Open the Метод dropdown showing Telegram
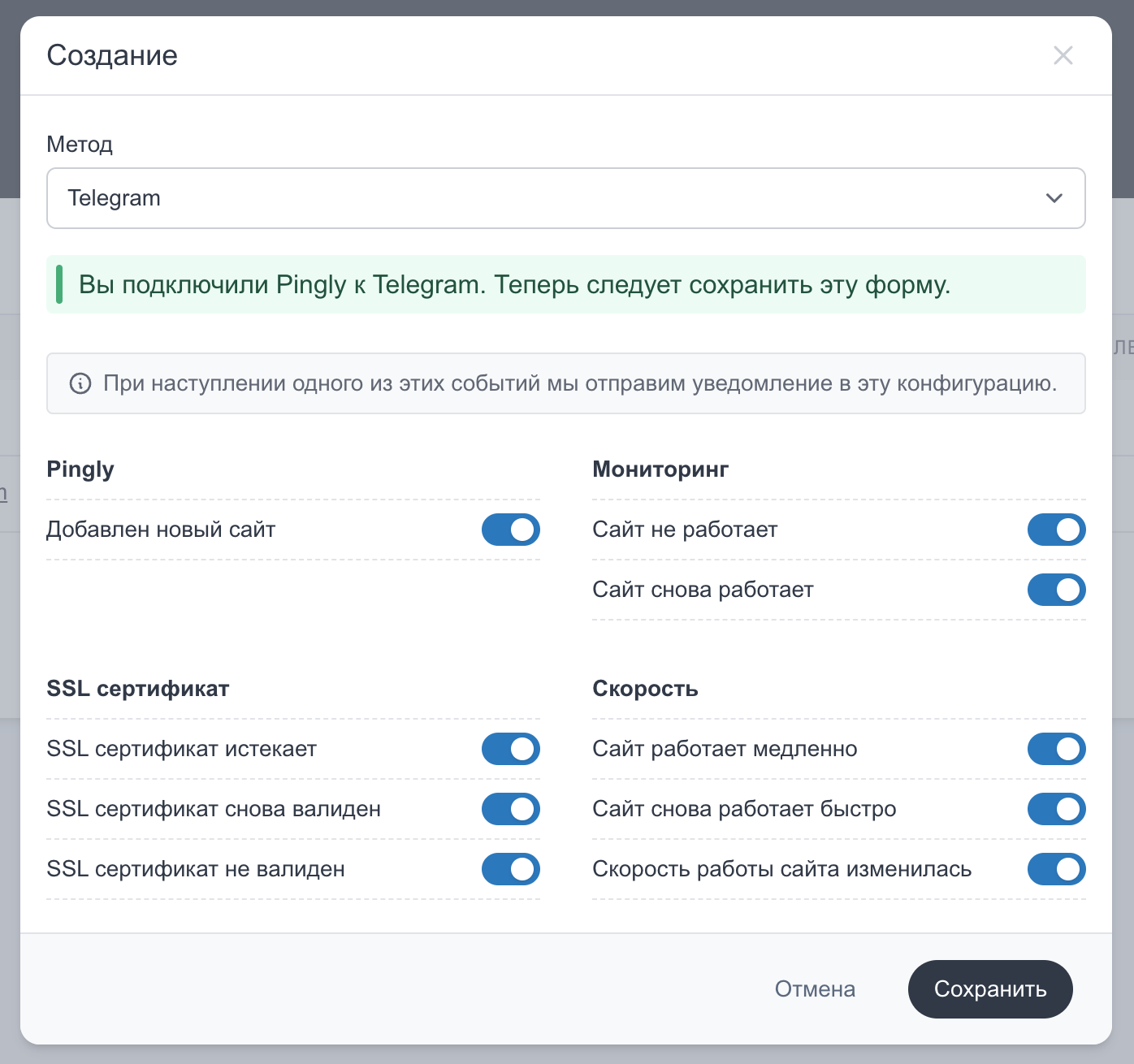Viewport: 1134px width, 1064px height. (566, 198)
